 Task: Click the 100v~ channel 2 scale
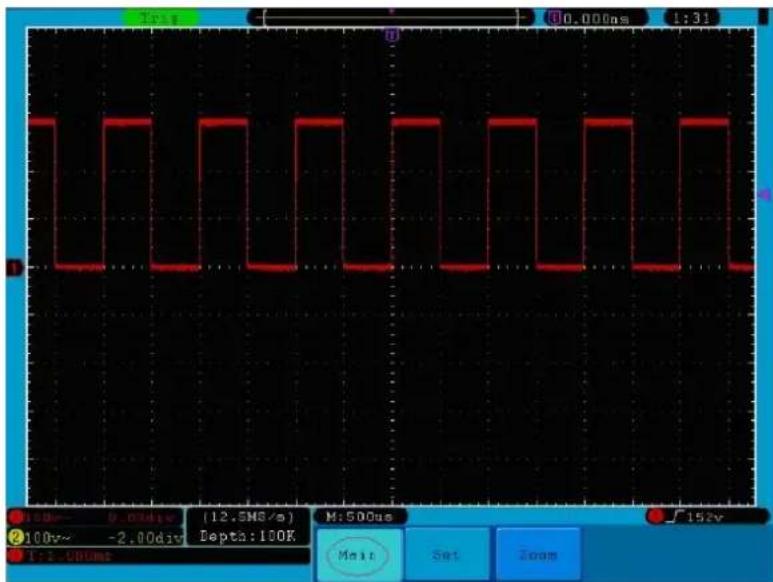point(48,538)
